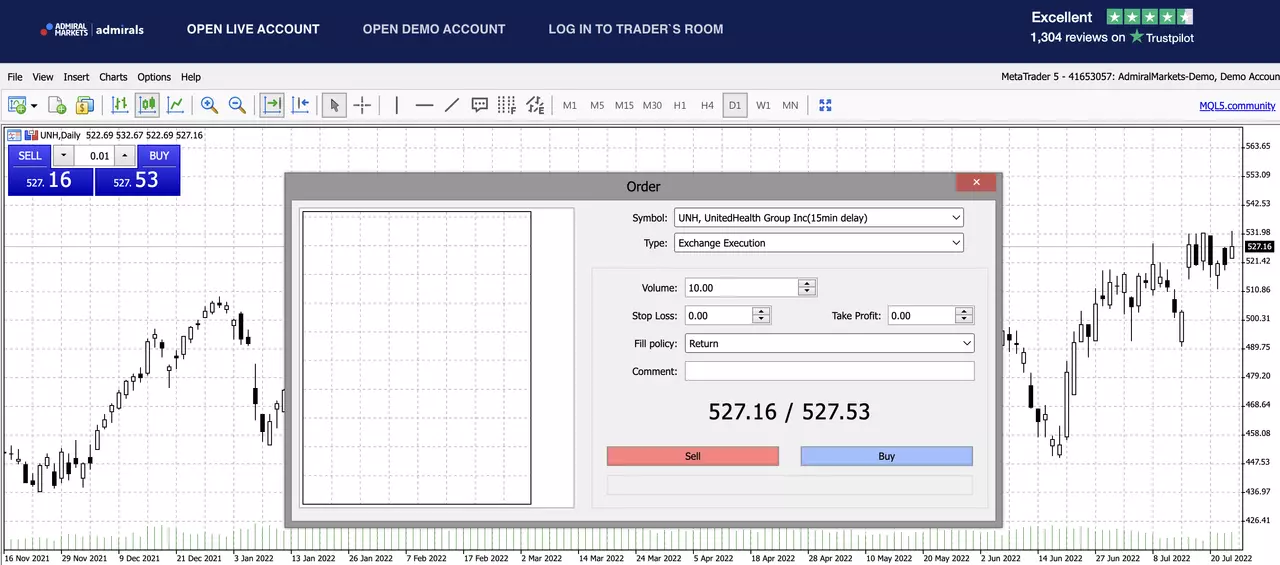Click the Admiral Markets logo
This screenshot has width=1280, height=565.
[x=92, y=29]
